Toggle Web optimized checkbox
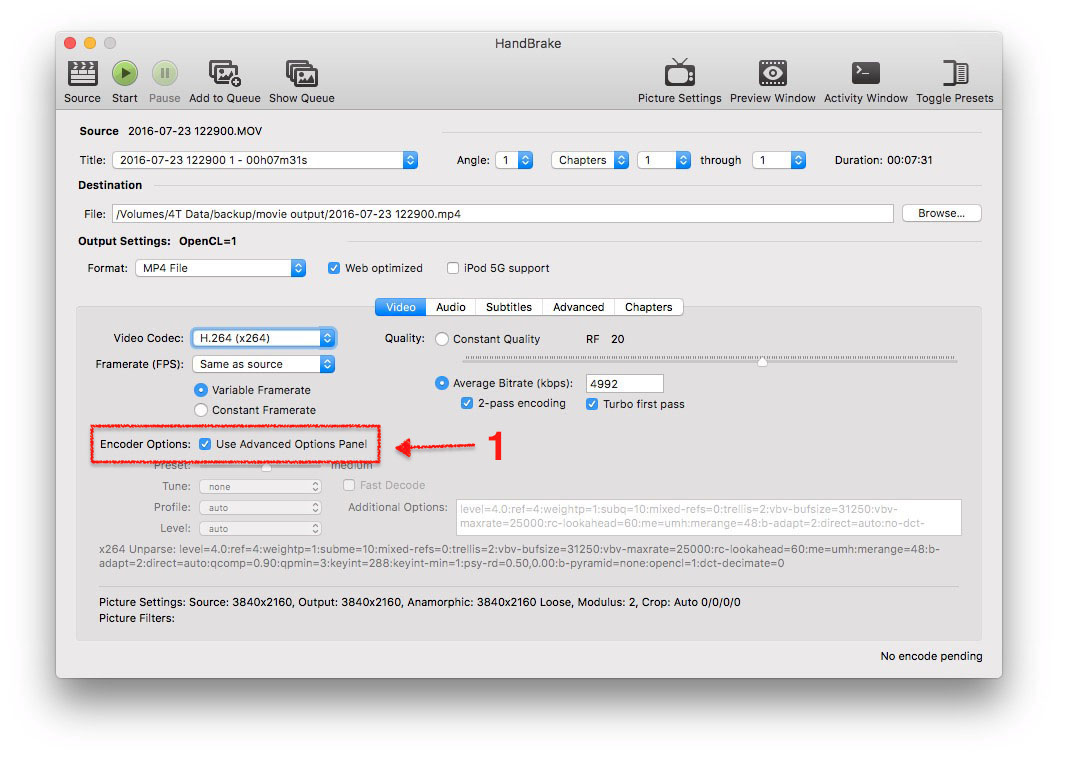The image size is (1067, 758). [x=333, y=268]
